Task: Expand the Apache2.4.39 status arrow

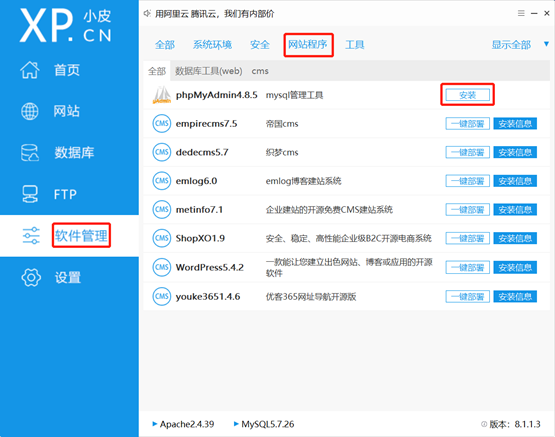Action: pos(154,424)
